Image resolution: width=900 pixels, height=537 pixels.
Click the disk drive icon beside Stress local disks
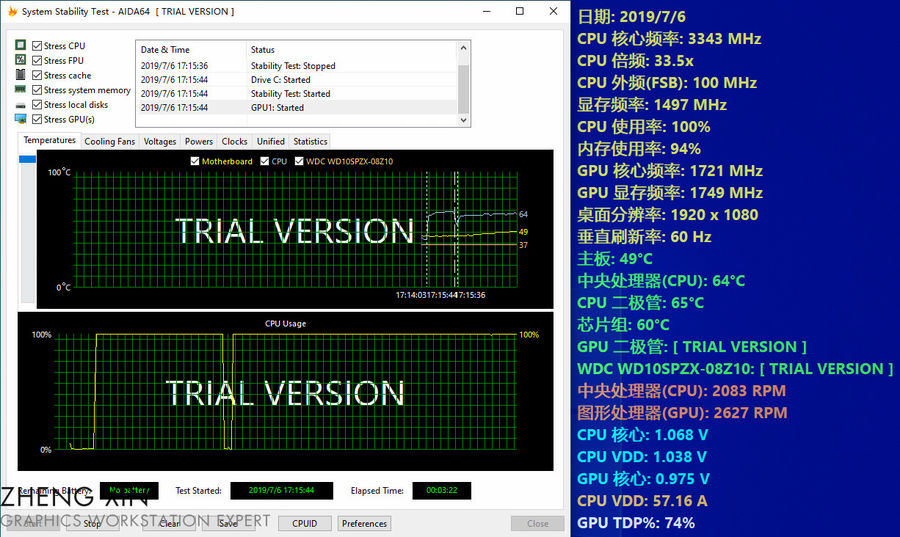(x=20, y=105)
